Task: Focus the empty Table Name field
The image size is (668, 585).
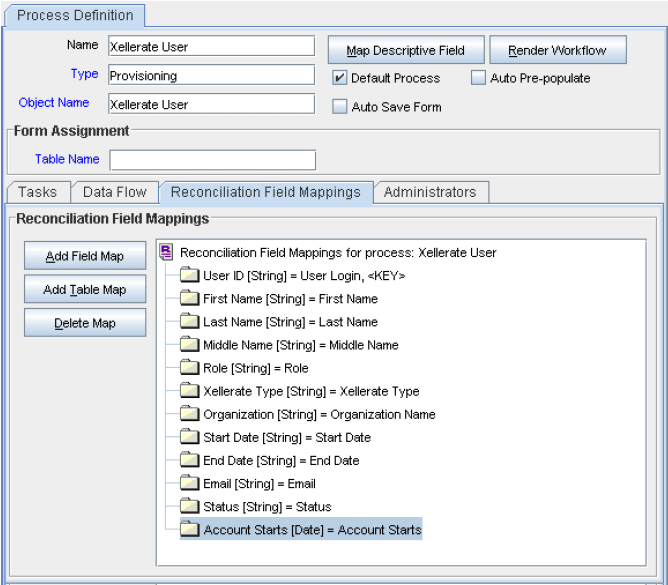Action: [213, 160]
